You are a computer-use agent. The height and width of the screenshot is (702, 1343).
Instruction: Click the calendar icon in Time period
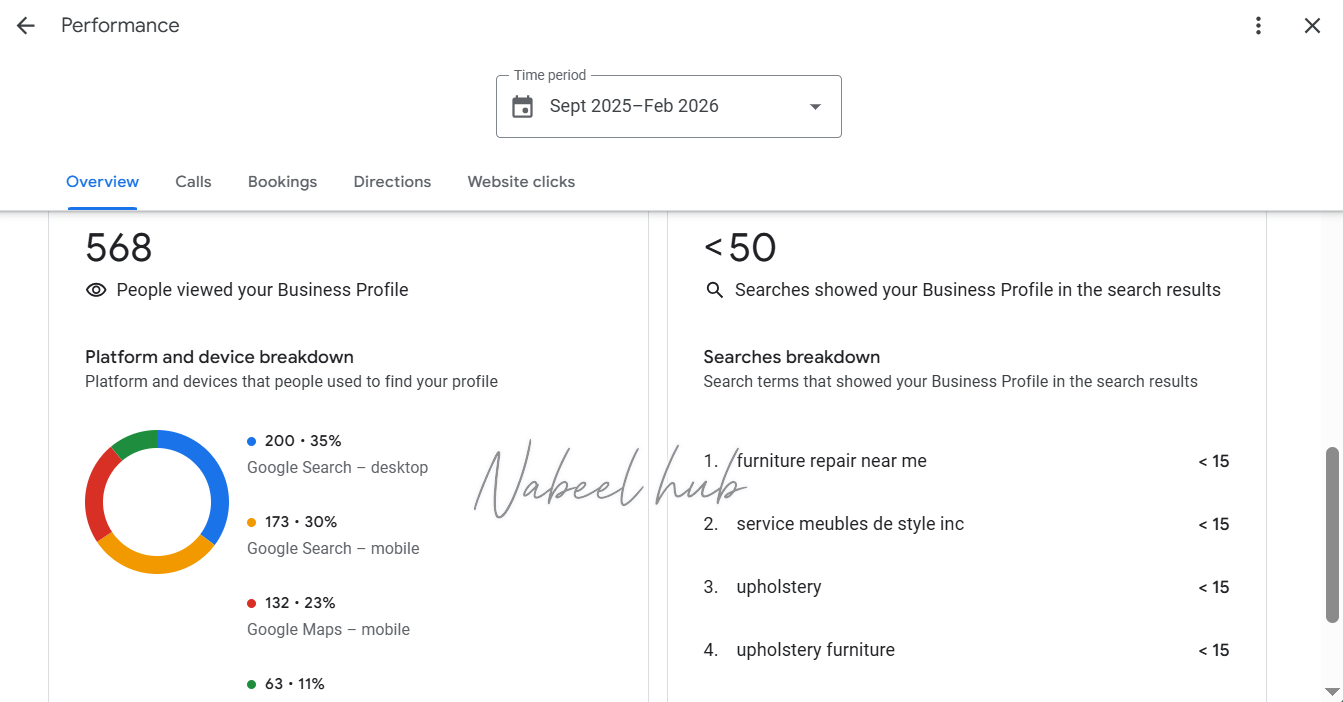[522, 107]
